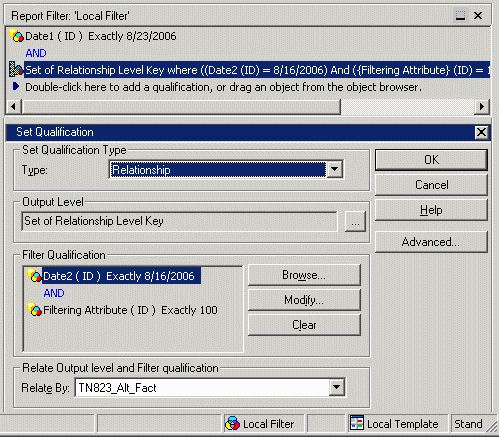Screen dimensions: 499x437
Task: Click the Local Template status bar icon
Action: pyautogui.click(x=357, y=423)
